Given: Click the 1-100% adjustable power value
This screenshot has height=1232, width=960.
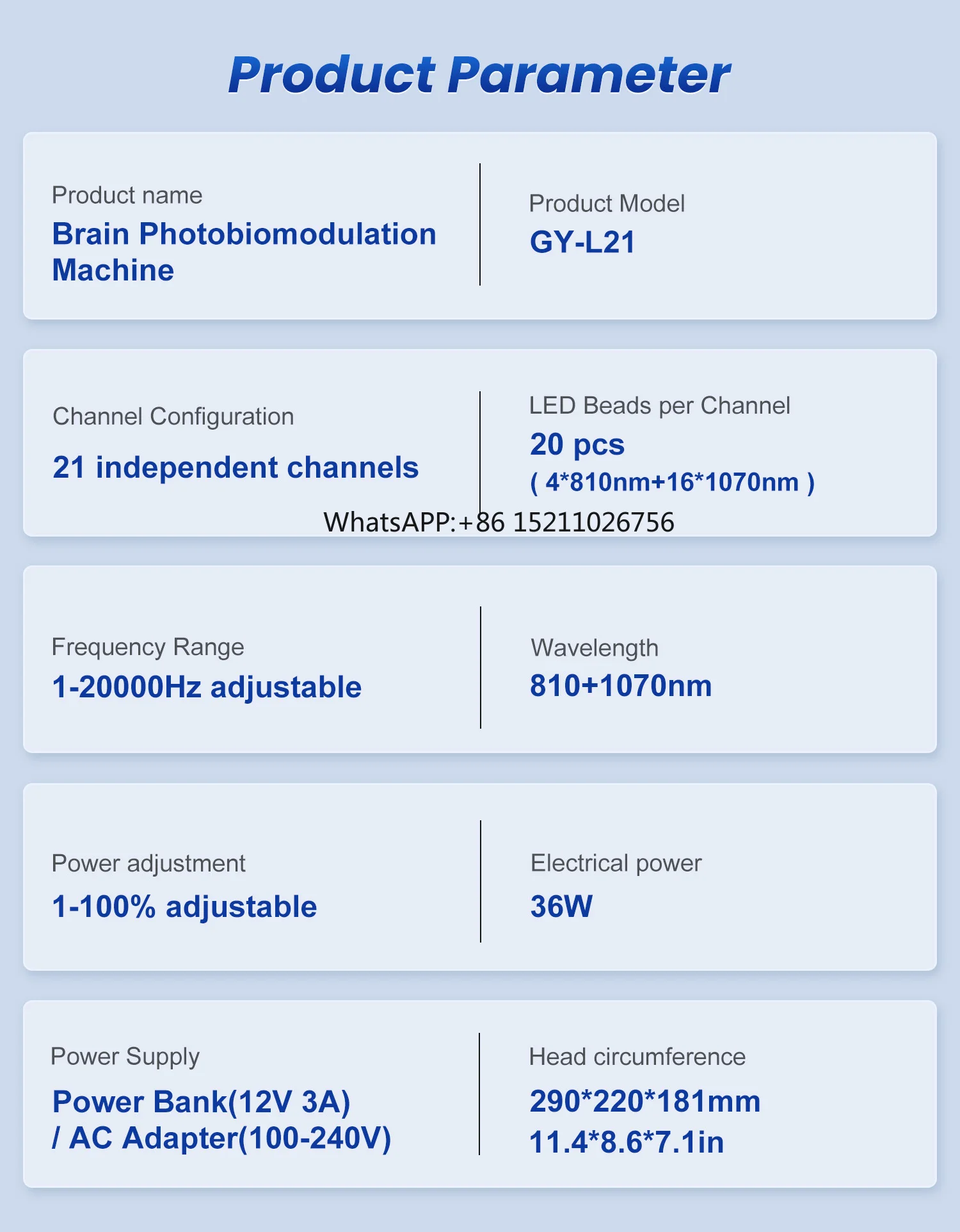Looking at the screenshot, I should (x=184, y=907).
